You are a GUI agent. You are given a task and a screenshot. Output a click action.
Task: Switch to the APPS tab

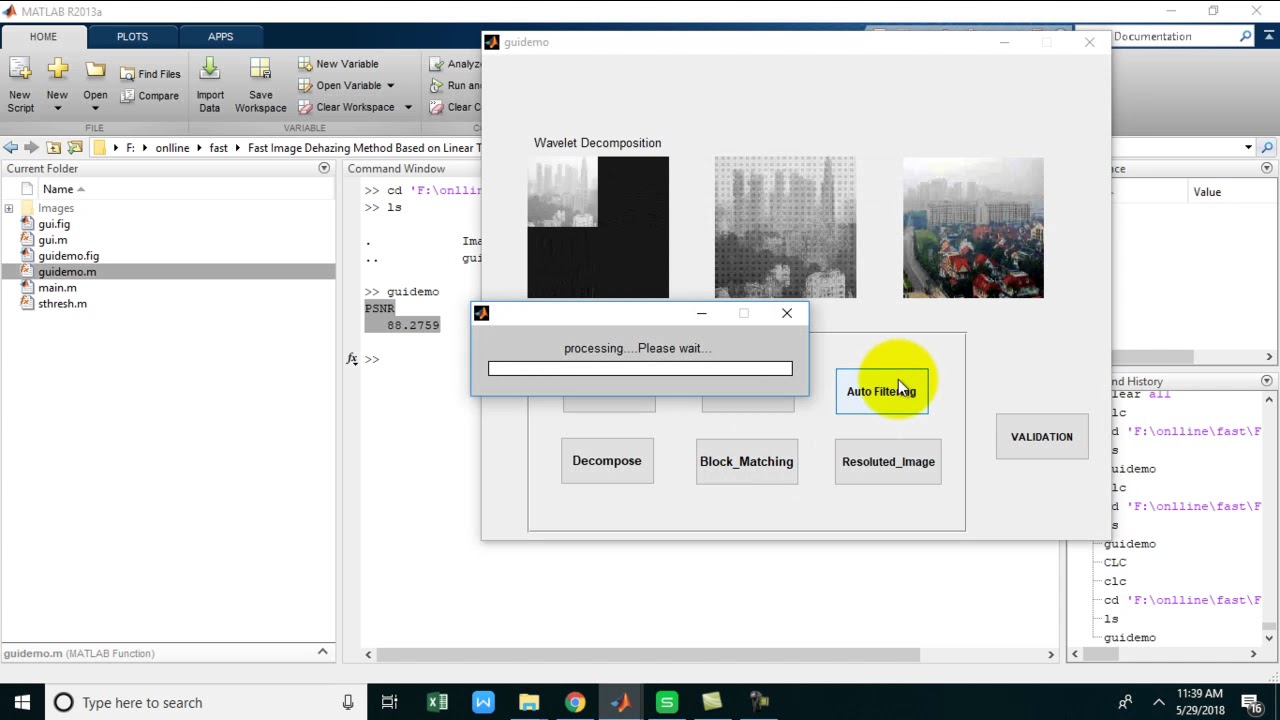(220, 37)
